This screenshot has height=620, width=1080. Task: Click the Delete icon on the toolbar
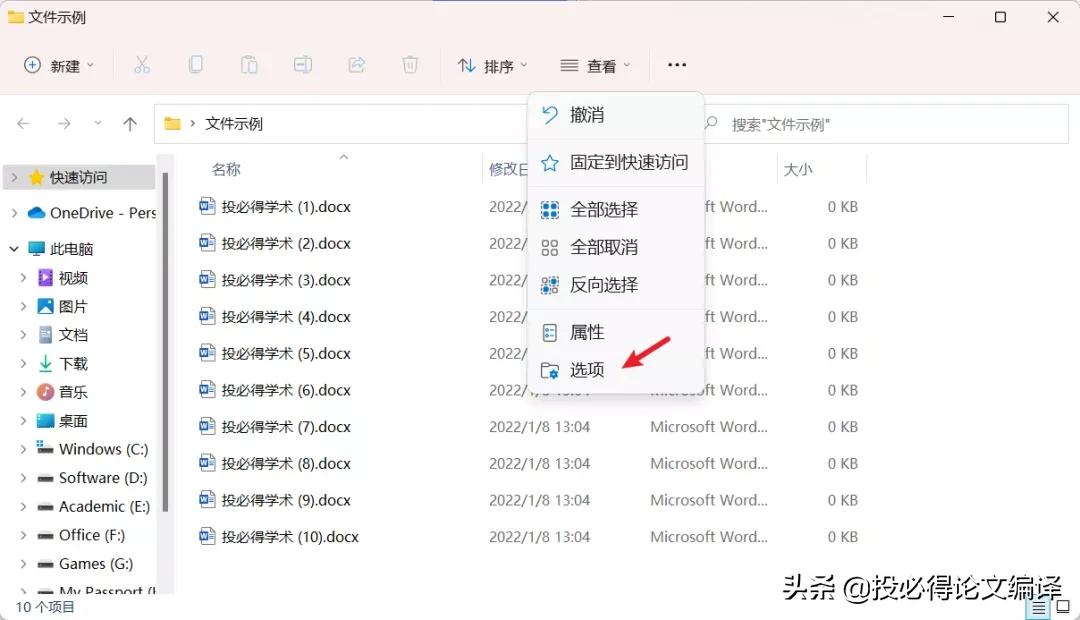tap(410, 64)
